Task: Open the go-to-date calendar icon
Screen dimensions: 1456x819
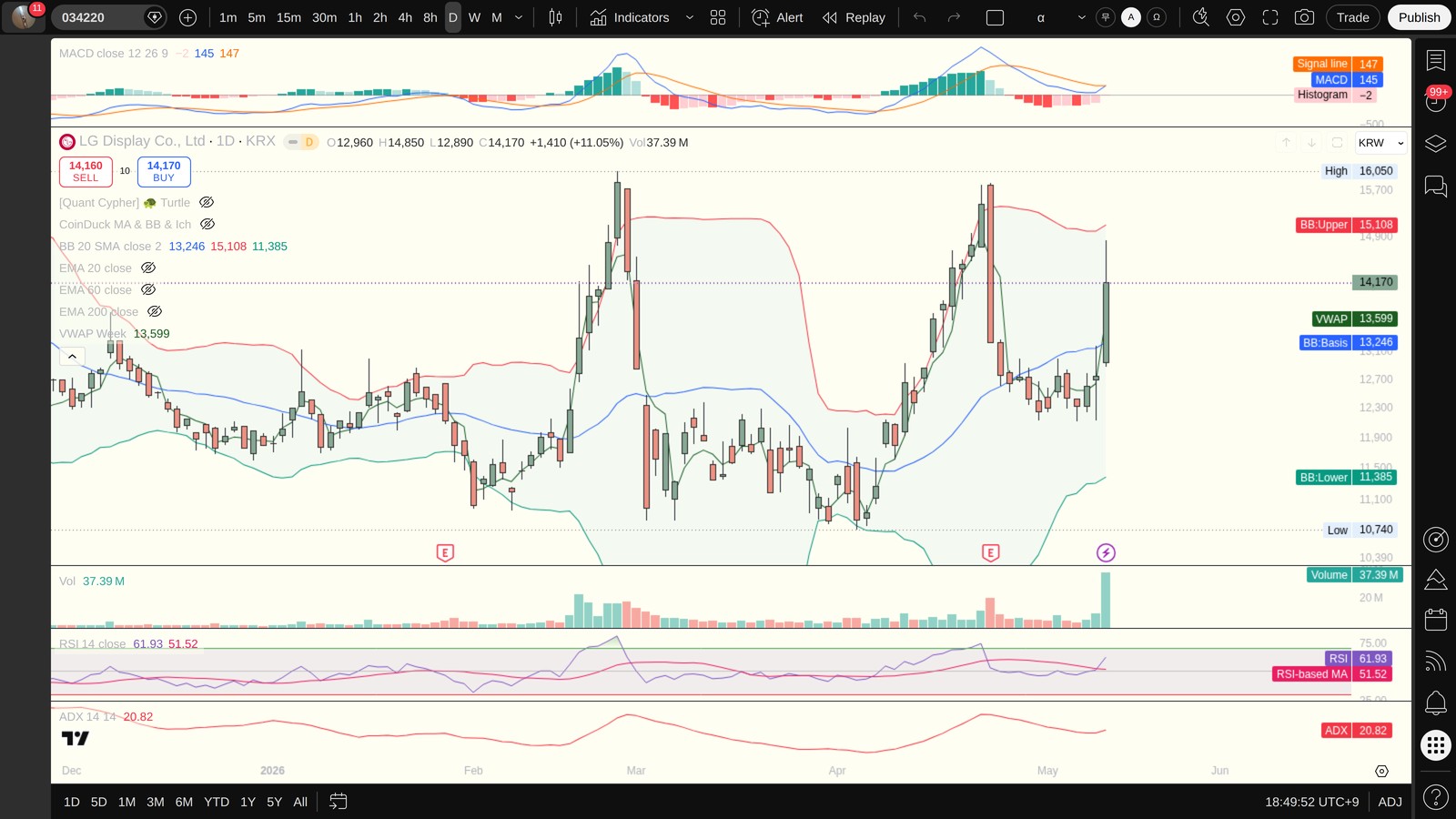Action: pos(338,802)
